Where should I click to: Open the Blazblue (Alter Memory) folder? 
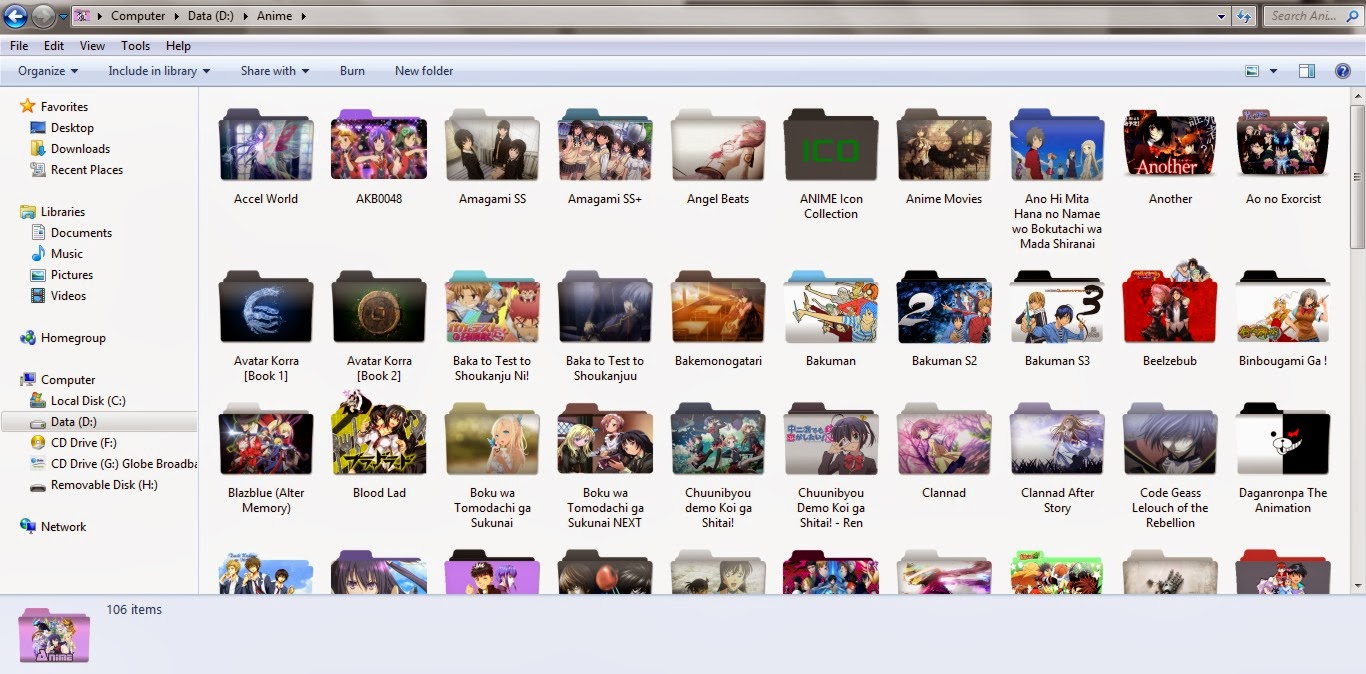pos(266,439)
